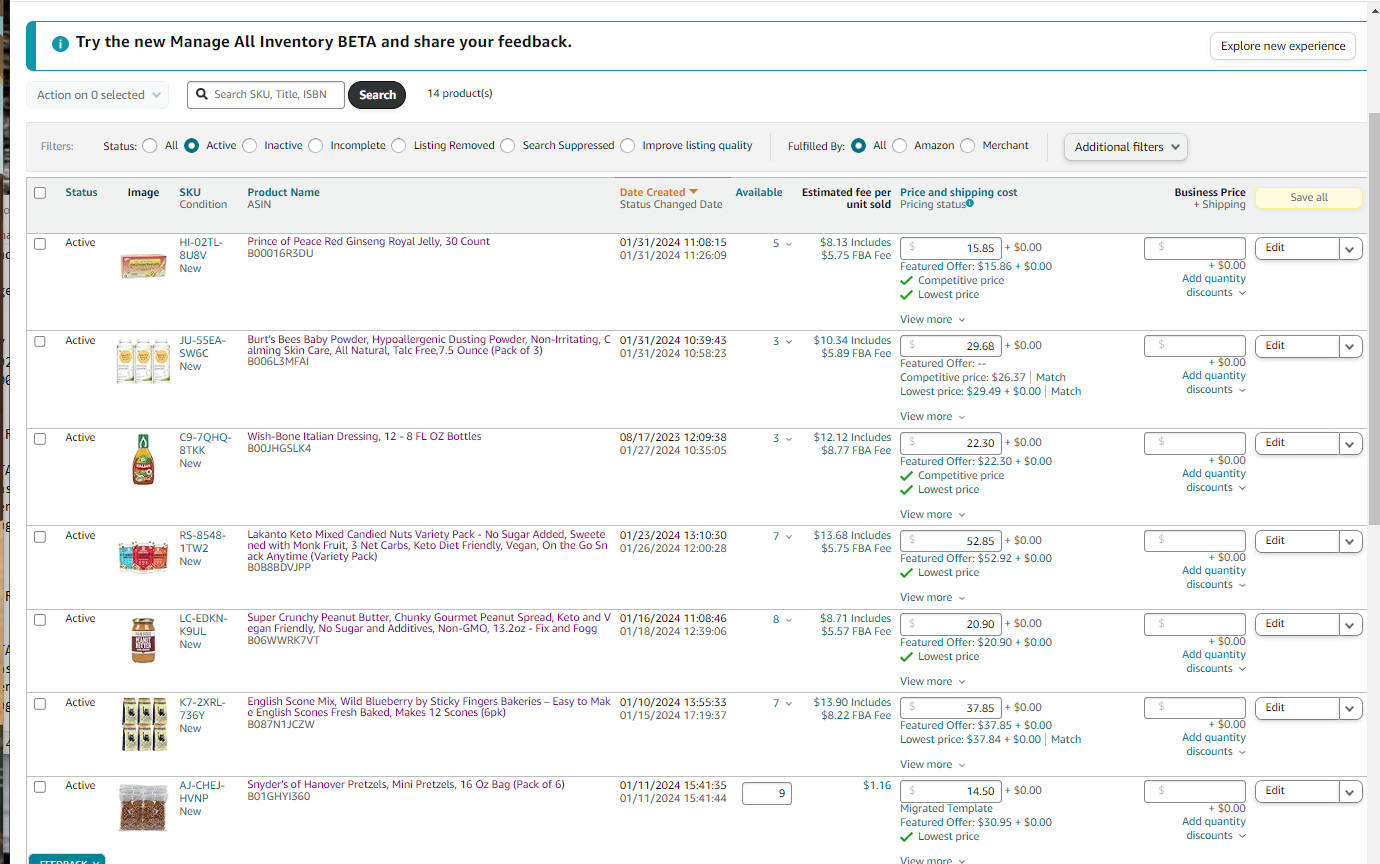Choose the Improve listing quality filter

[628, 146]
